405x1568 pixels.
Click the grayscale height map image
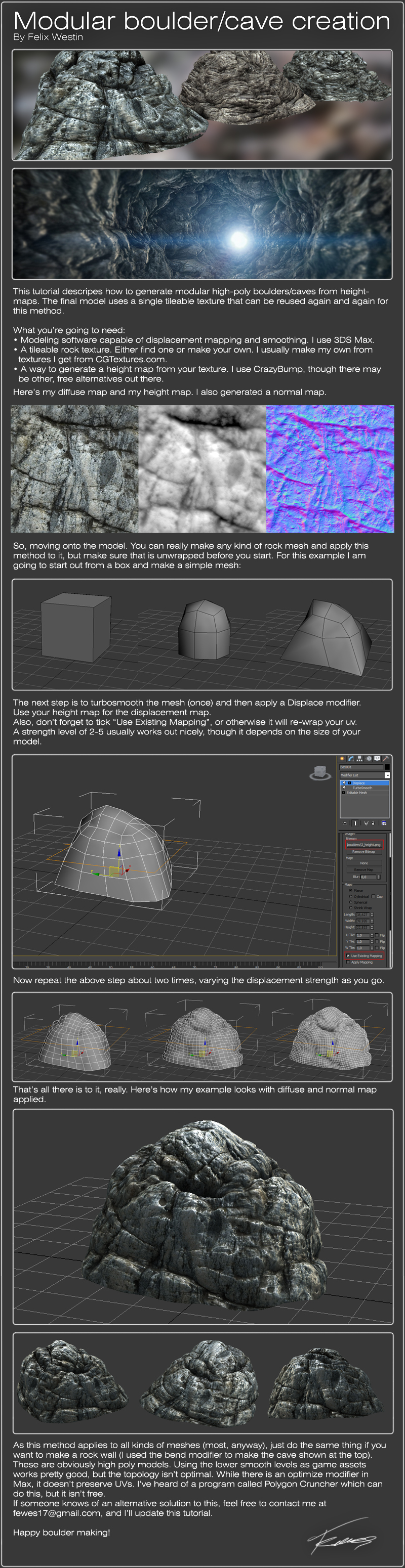click(202, 469)
